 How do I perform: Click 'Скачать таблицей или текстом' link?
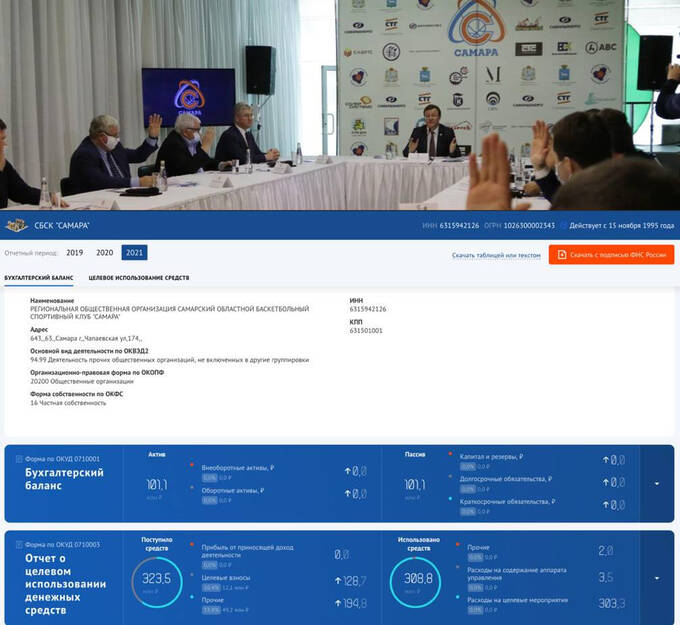tap(495, 255)
